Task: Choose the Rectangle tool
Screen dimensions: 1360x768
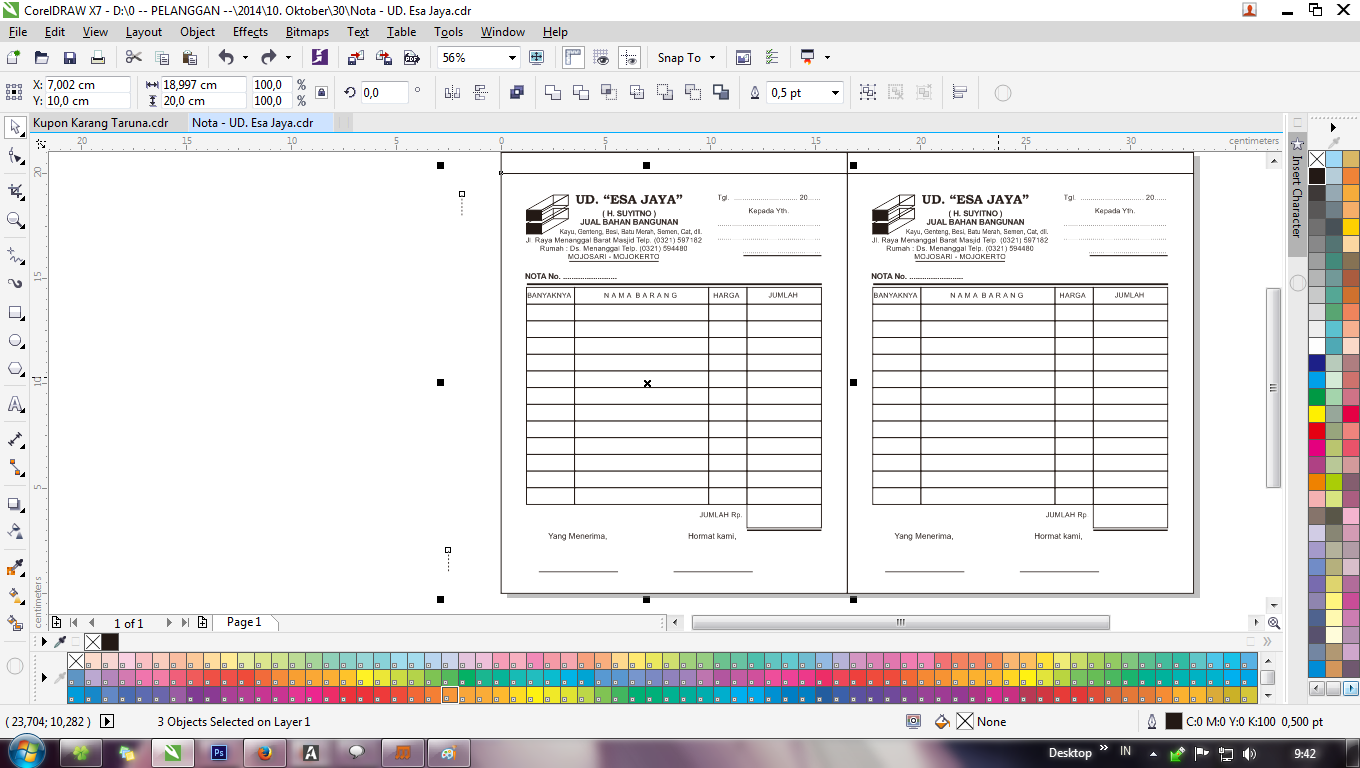Action: tap(15, 313)
